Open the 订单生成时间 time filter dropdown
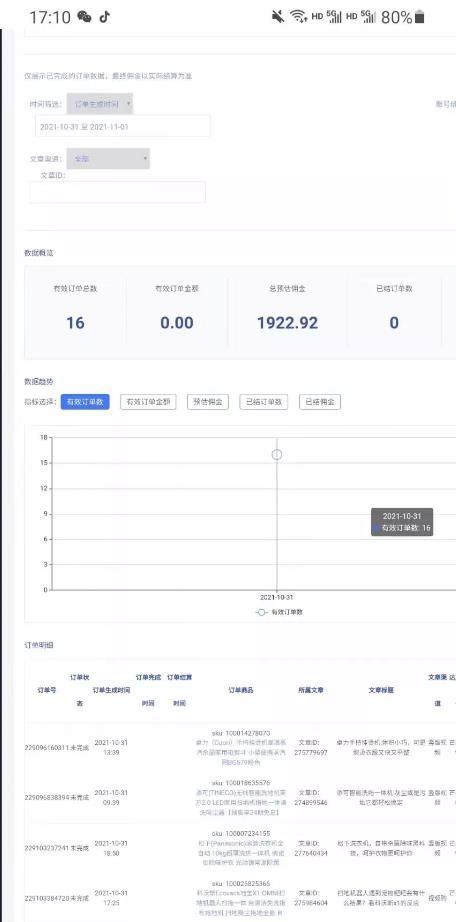The width and height of the screenshot is (456, 922). pos(99,104)
